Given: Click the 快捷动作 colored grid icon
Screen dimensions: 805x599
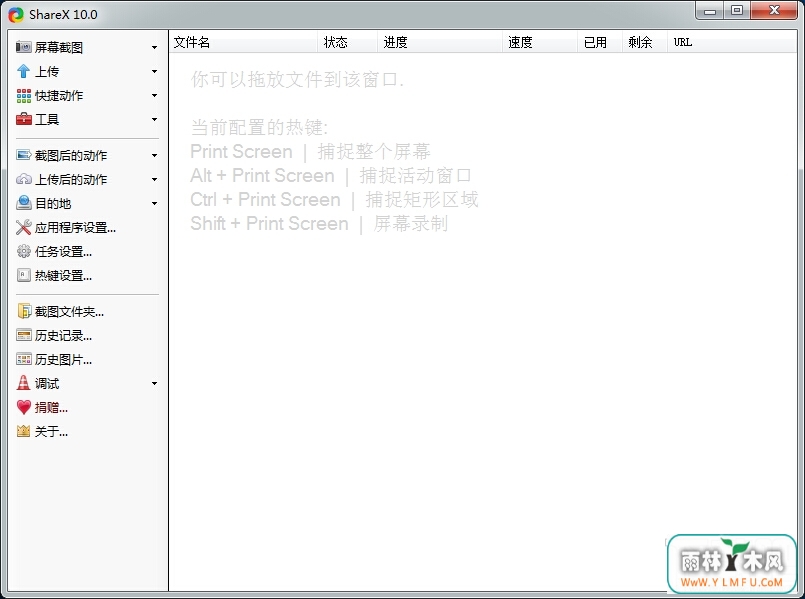Looking at the screenshot, I should pyautogui.click(x=24, y=95).
